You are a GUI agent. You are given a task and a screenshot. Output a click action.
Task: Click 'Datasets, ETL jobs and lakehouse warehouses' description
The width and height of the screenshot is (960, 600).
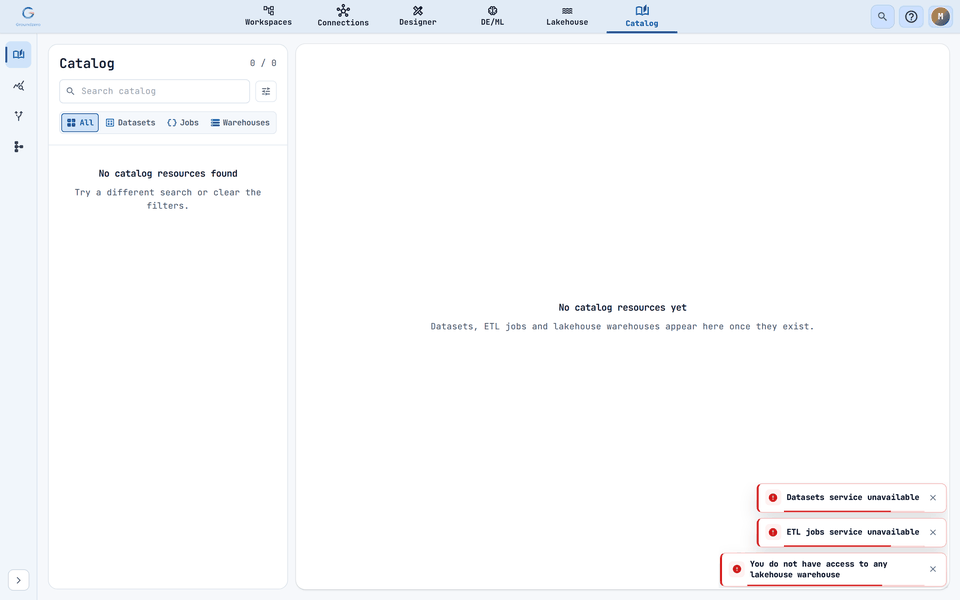coord(622,326)
